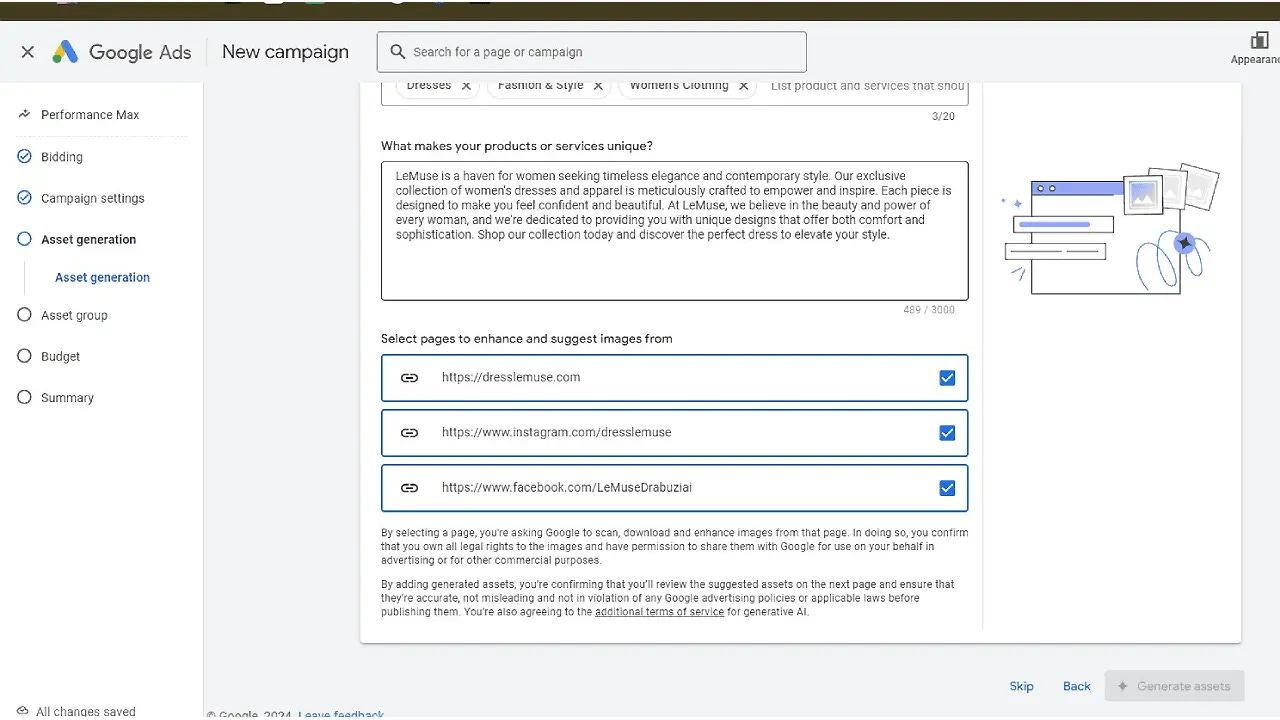Click the Back button
Image resolution: width=1280 pixels, height=720 pixels.
(1077, 686)
